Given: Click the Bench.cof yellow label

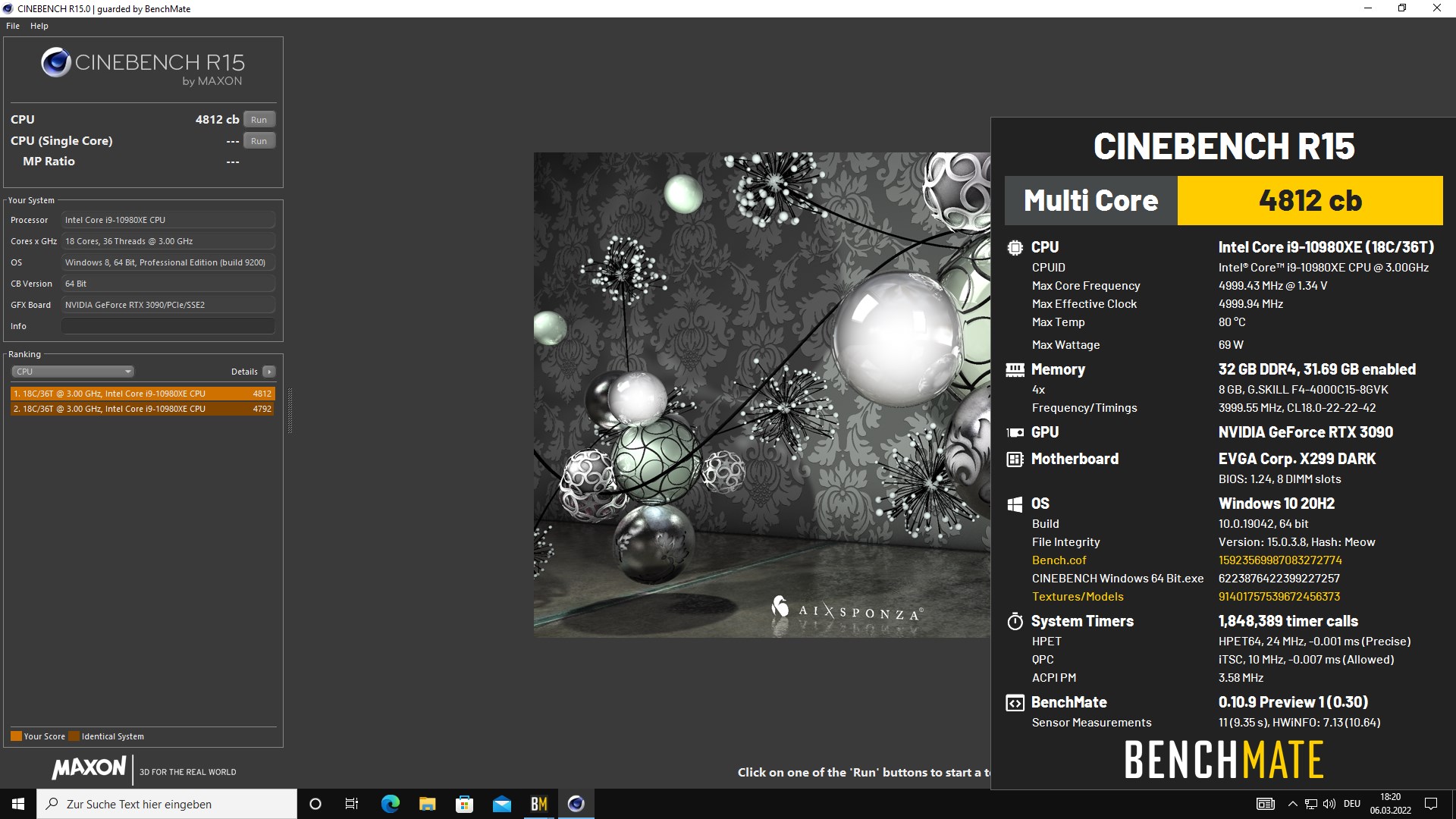Looking at the screenshot, I should point(1059,560).
